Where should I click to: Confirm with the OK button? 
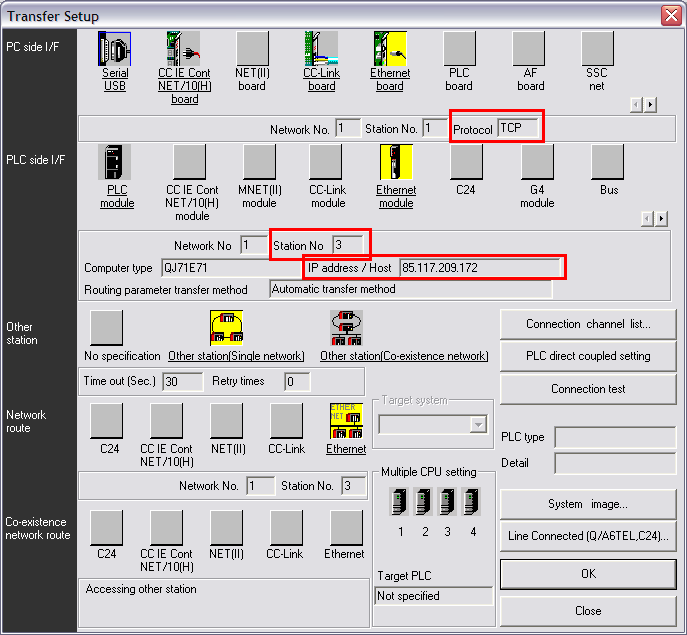pos(588,574)
